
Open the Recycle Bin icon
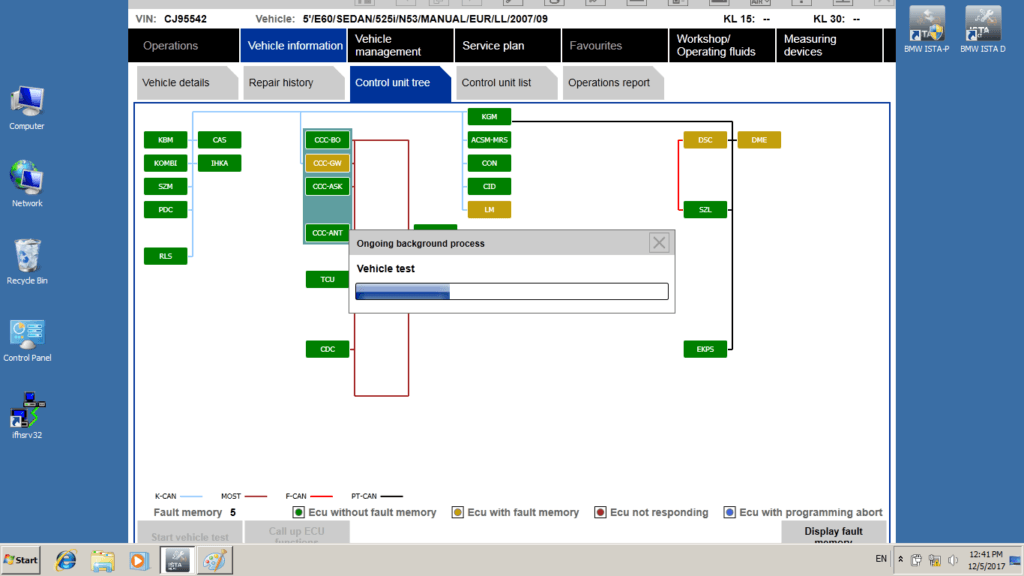point(27,261)
